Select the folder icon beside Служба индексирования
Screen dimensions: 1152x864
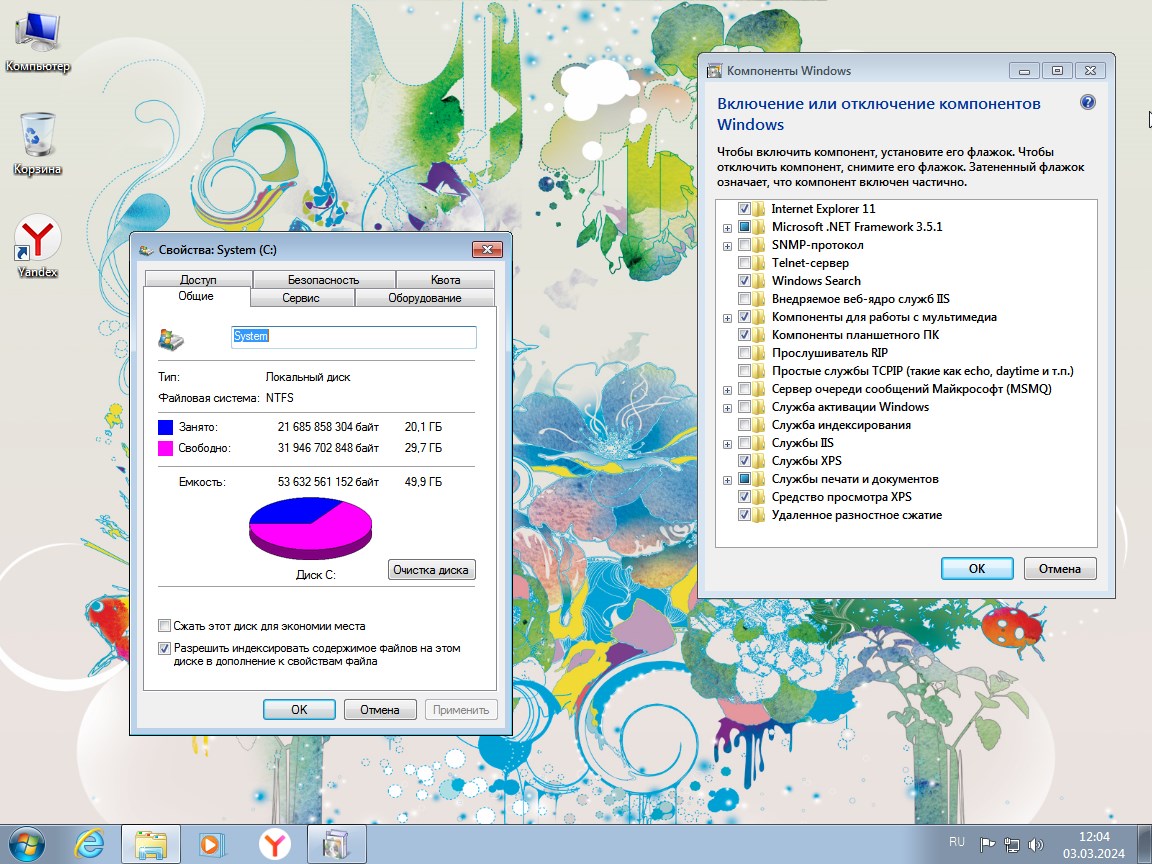pyautogui.click(x=758, y=425)
